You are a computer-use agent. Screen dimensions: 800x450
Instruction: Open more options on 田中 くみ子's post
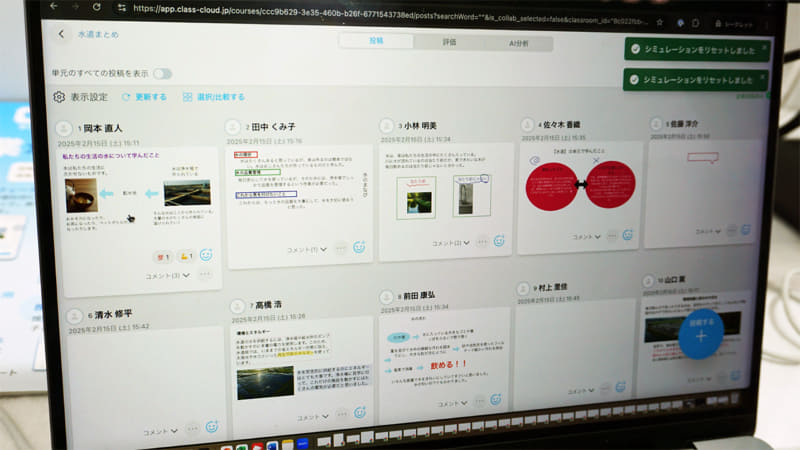pyautogui.click(x=340, y=248)
